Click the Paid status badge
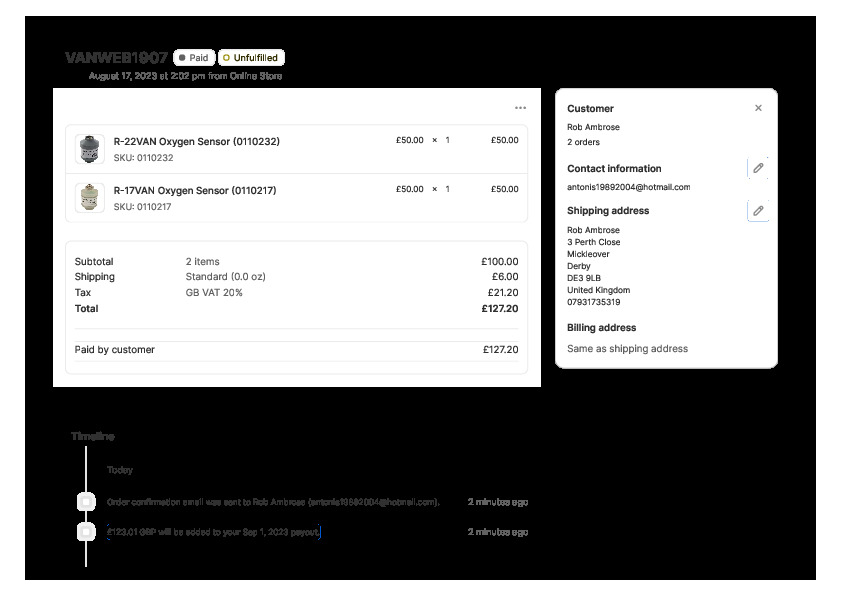 point(193,58)
